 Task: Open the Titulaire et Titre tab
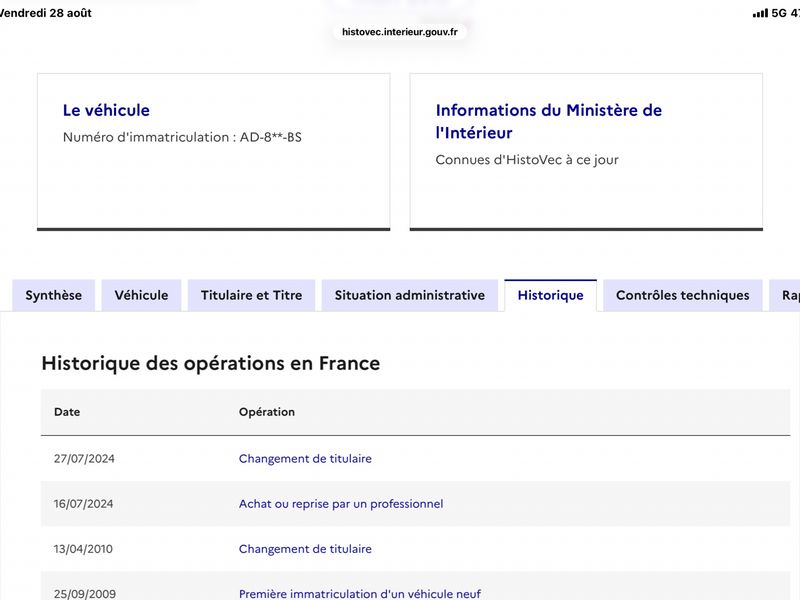click(252, 295)
